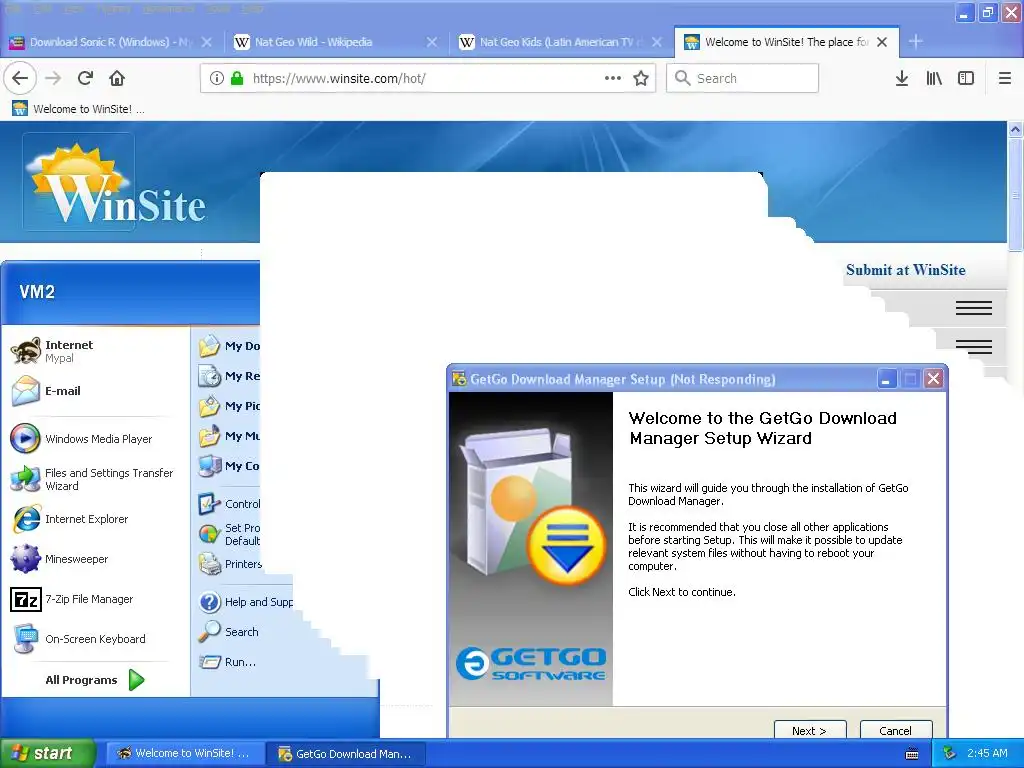Open the browser library icon
Viewport: 1024px width, 768px height.
(x=934, y=78)
